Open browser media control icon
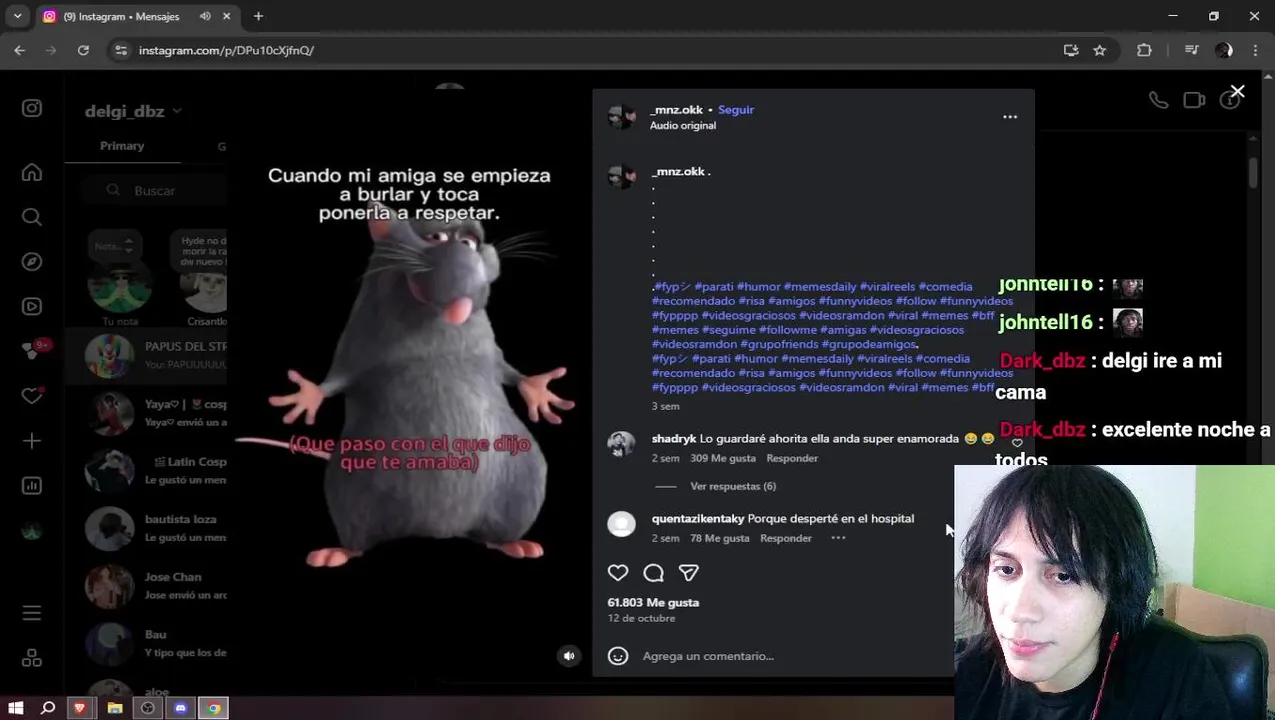 1191,50
